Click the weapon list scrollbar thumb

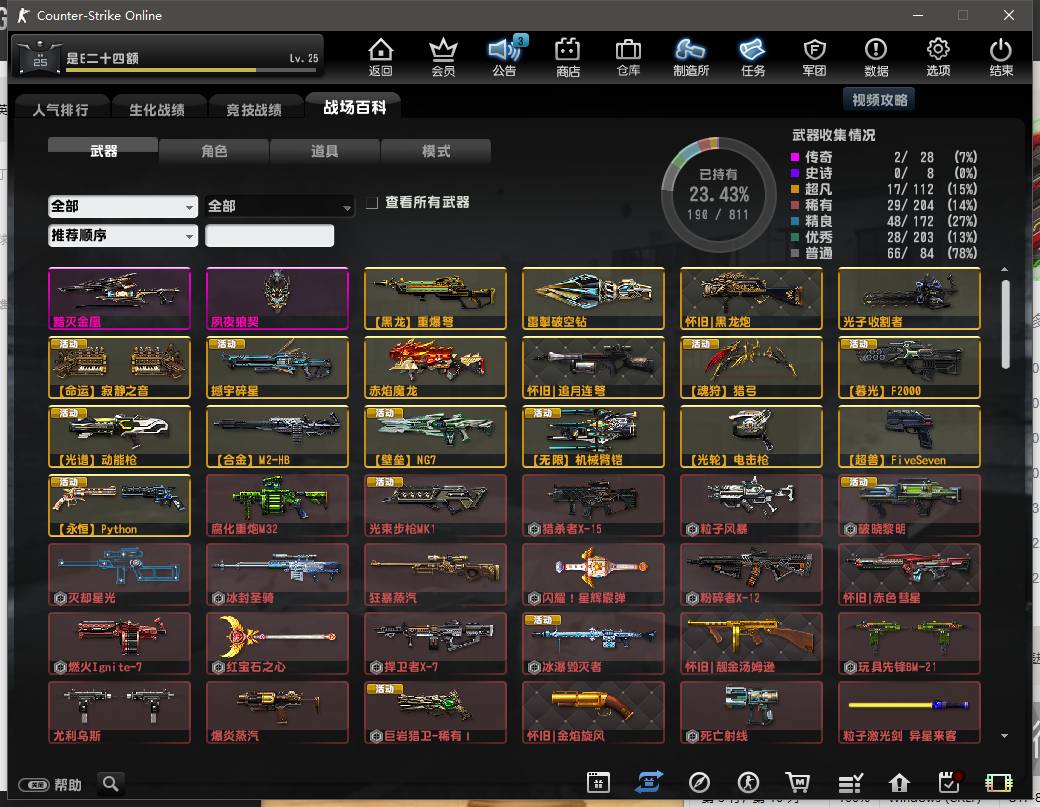coord(1006,324)
